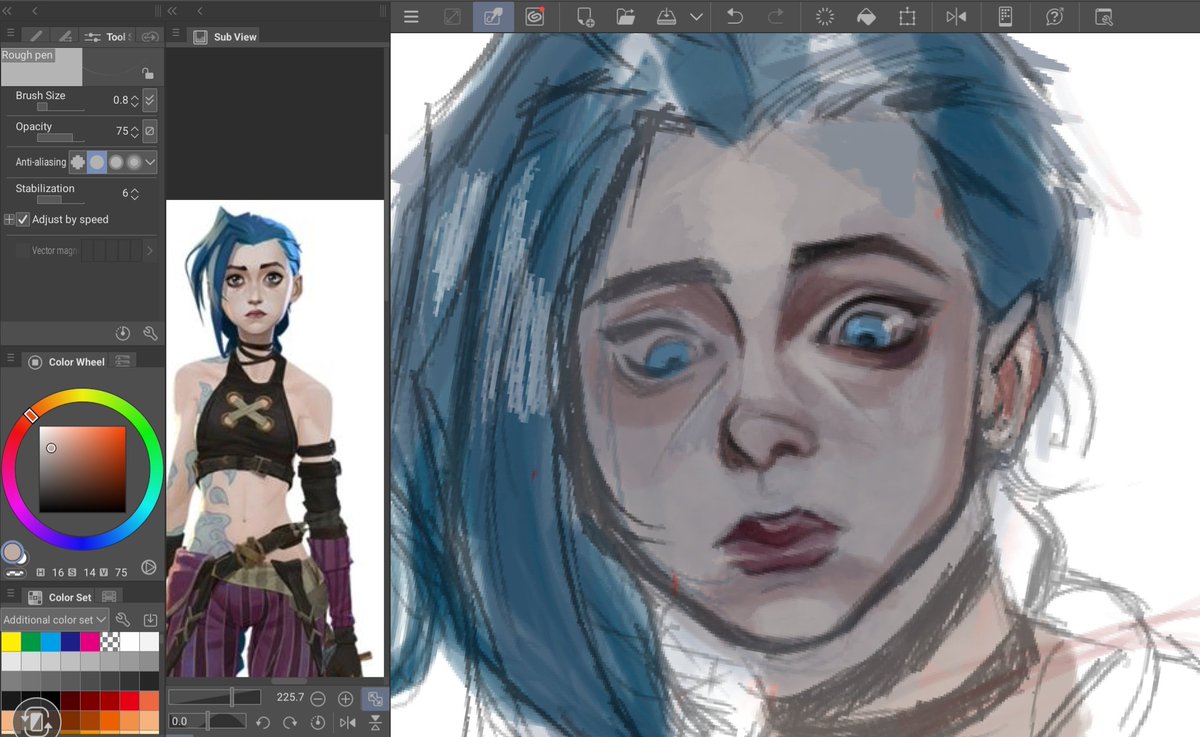Open Clip Studio spiral logo icon
The image size is (1200, 737).
tap(534, 17)
